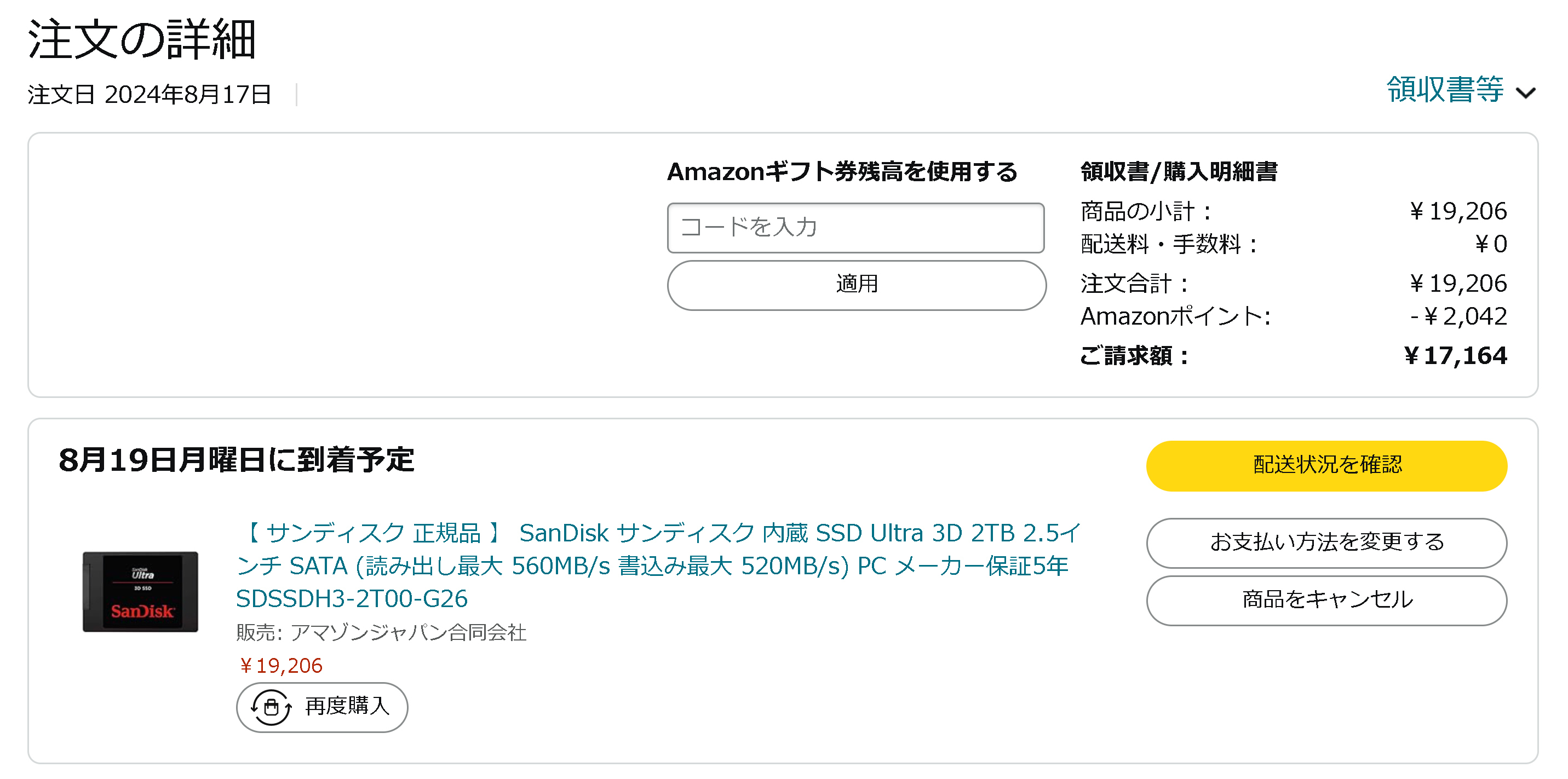Click the 8月19日月曜日に到着予定 heading
This screenshot has height=779, width=1568.
(236, 460)
